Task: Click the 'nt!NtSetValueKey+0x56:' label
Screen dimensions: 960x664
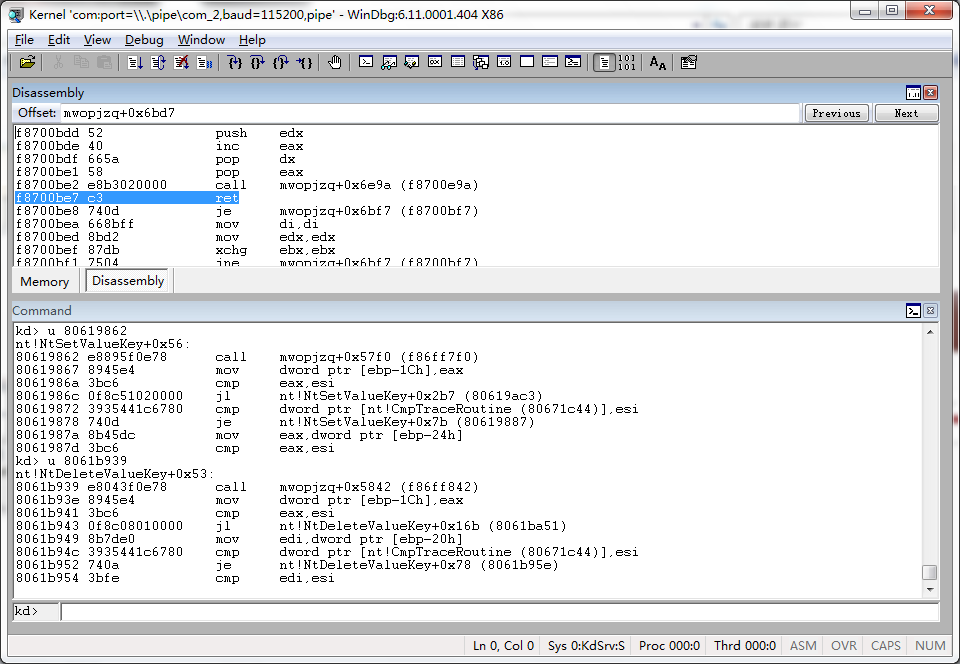Action: coord(103,344)
